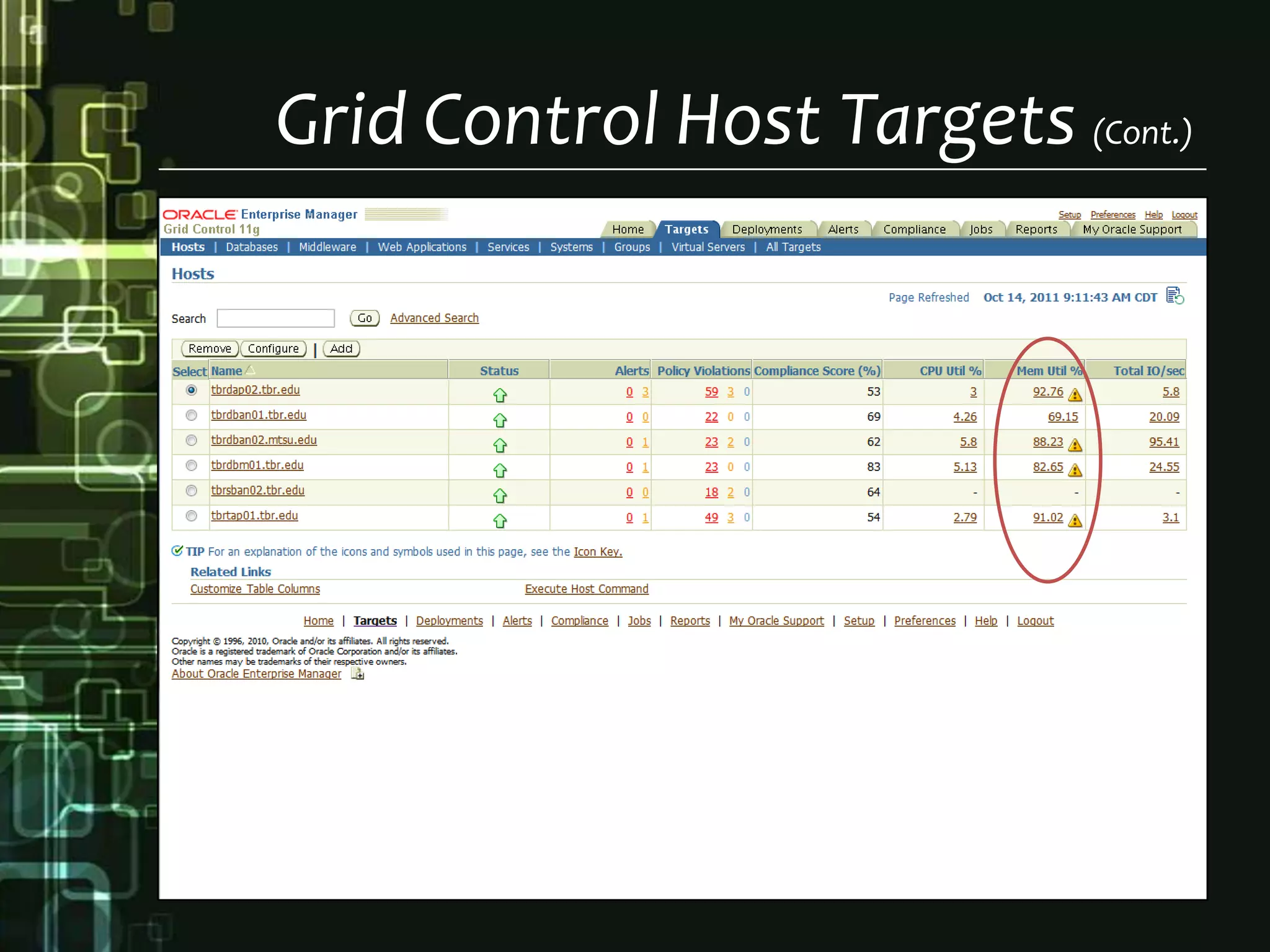Viewport: 1270px width, 952px height.
Task: Click Logout link in top header
Action: tap(1184, 214)
